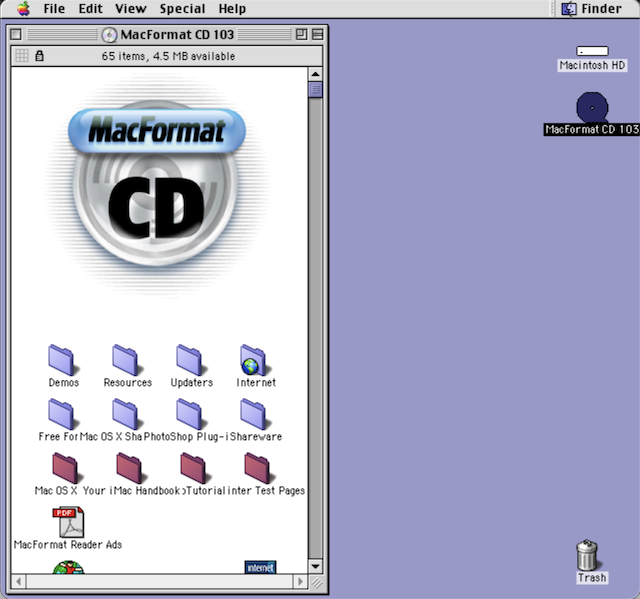Select the Macintosh HD desktop icon
Screen dimensions: 640x599
[x=592, y=51]
